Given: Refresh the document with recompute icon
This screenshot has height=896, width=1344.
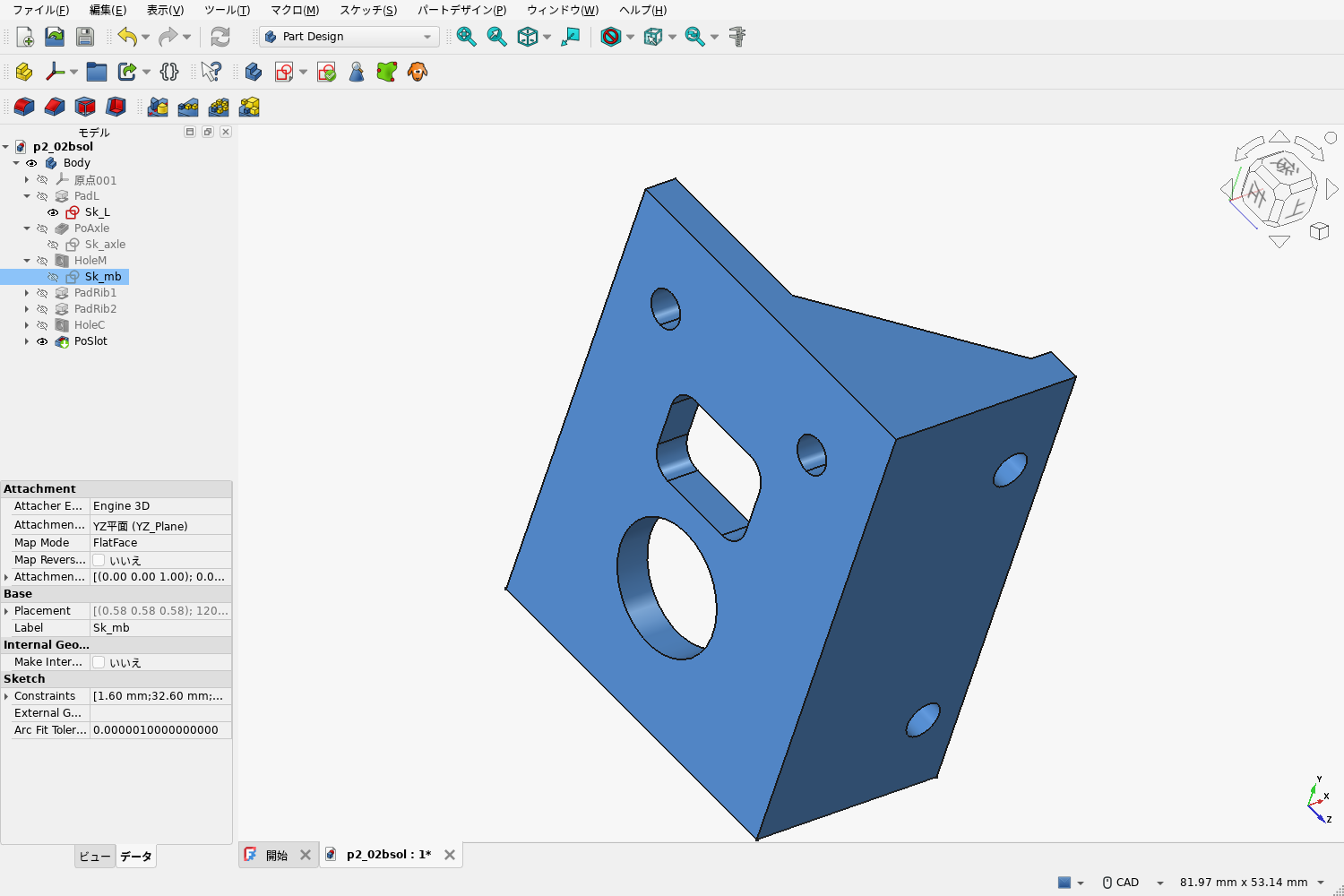Looking at the screenshot, I should click(x=220, y=37).
